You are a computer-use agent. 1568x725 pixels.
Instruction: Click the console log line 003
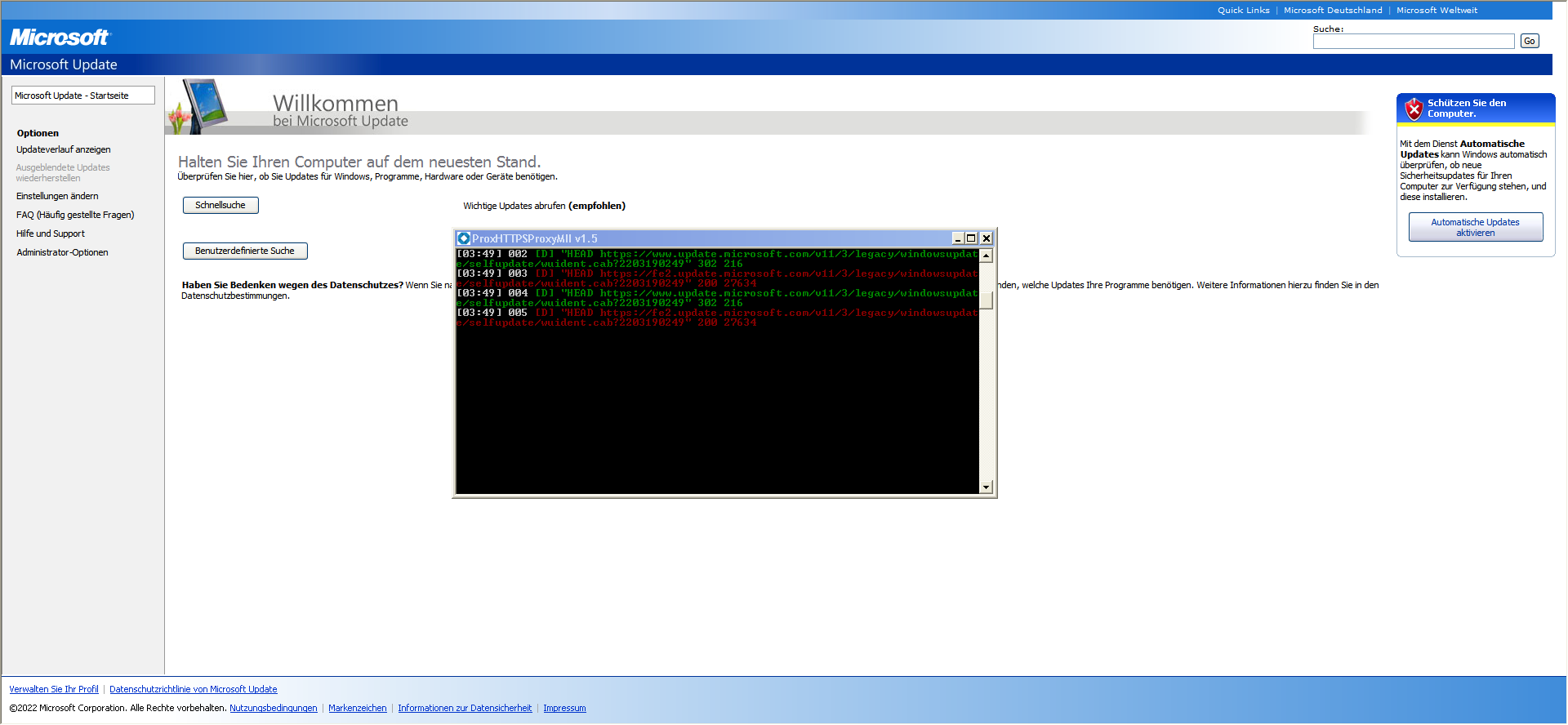pos(717,278)
